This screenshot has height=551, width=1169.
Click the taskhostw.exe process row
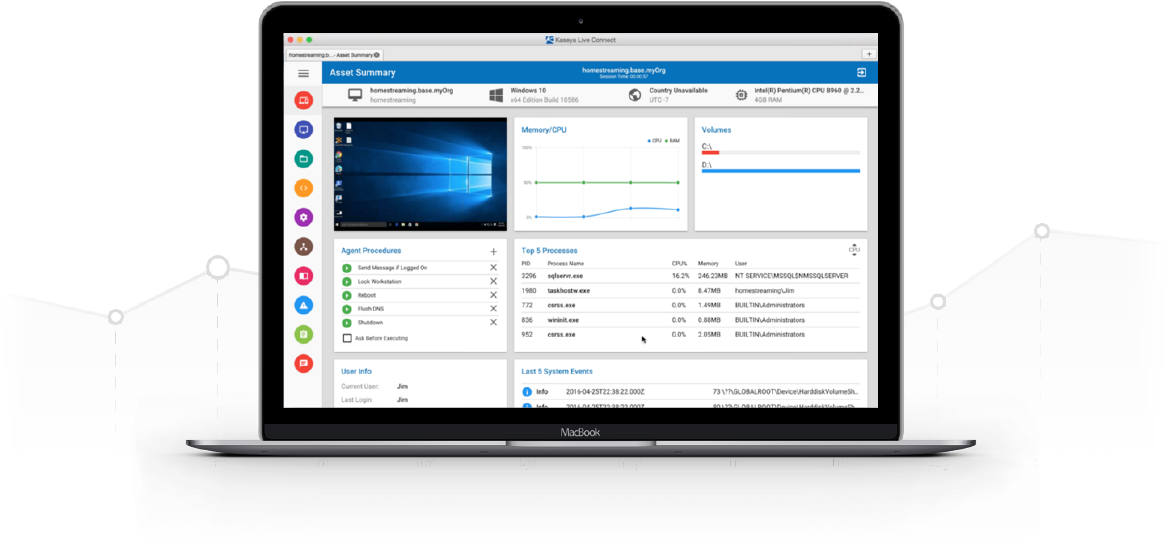690,291
